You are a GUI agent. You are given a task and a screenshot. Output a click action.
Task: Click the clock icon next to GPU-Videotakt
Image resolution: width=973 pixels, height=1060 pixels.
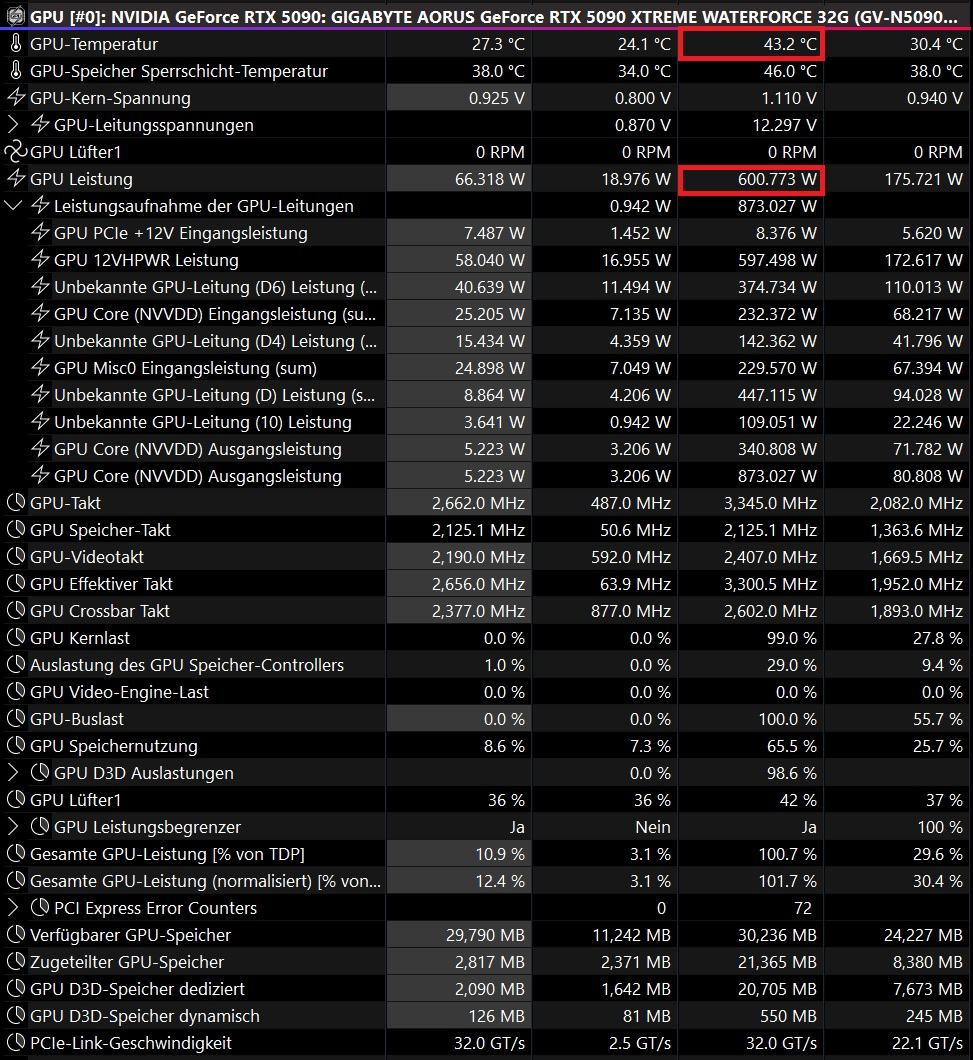16,556
